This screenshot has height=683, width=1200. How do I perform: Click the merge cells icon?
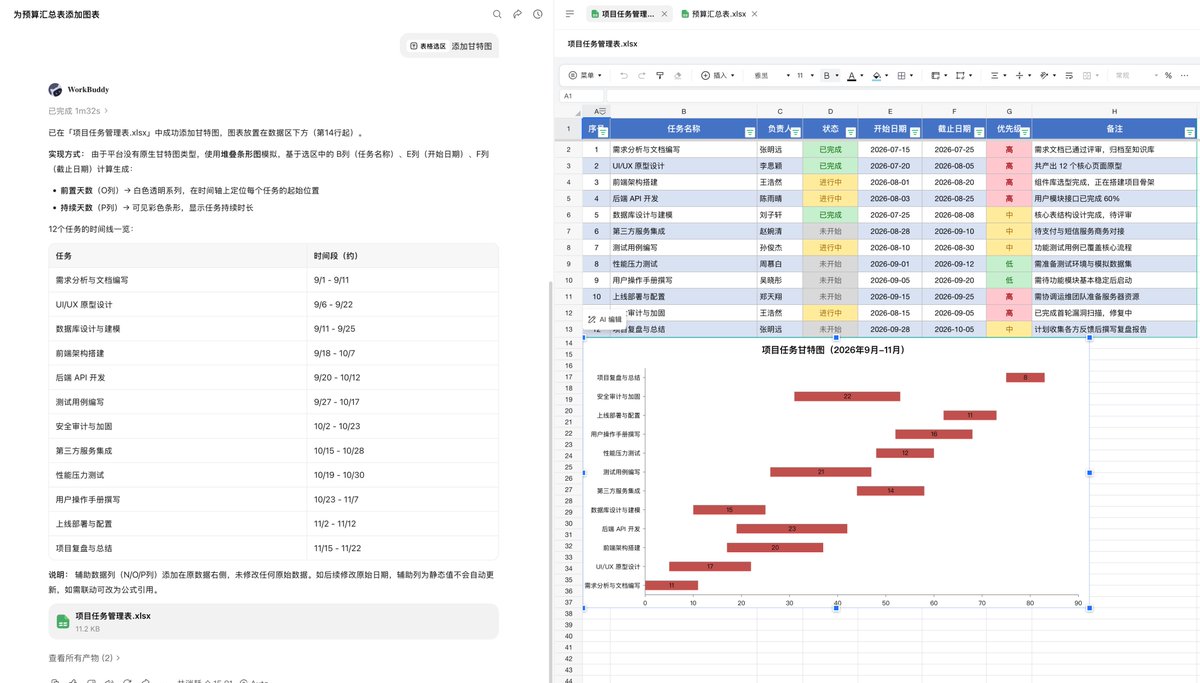pos(1089,75)
